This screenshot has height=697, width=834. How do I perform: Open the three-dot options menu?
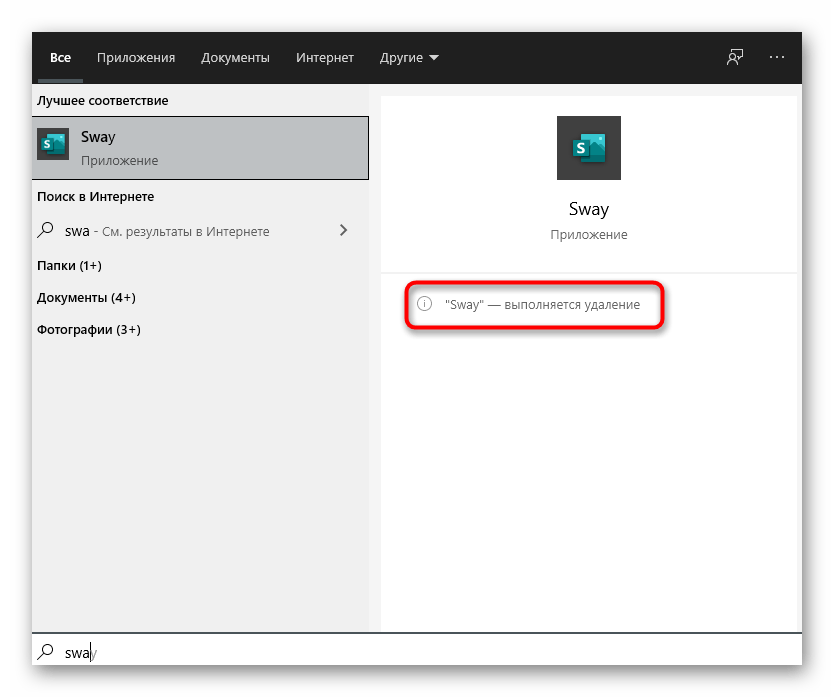pyautogui.click(x=777, y=58)
